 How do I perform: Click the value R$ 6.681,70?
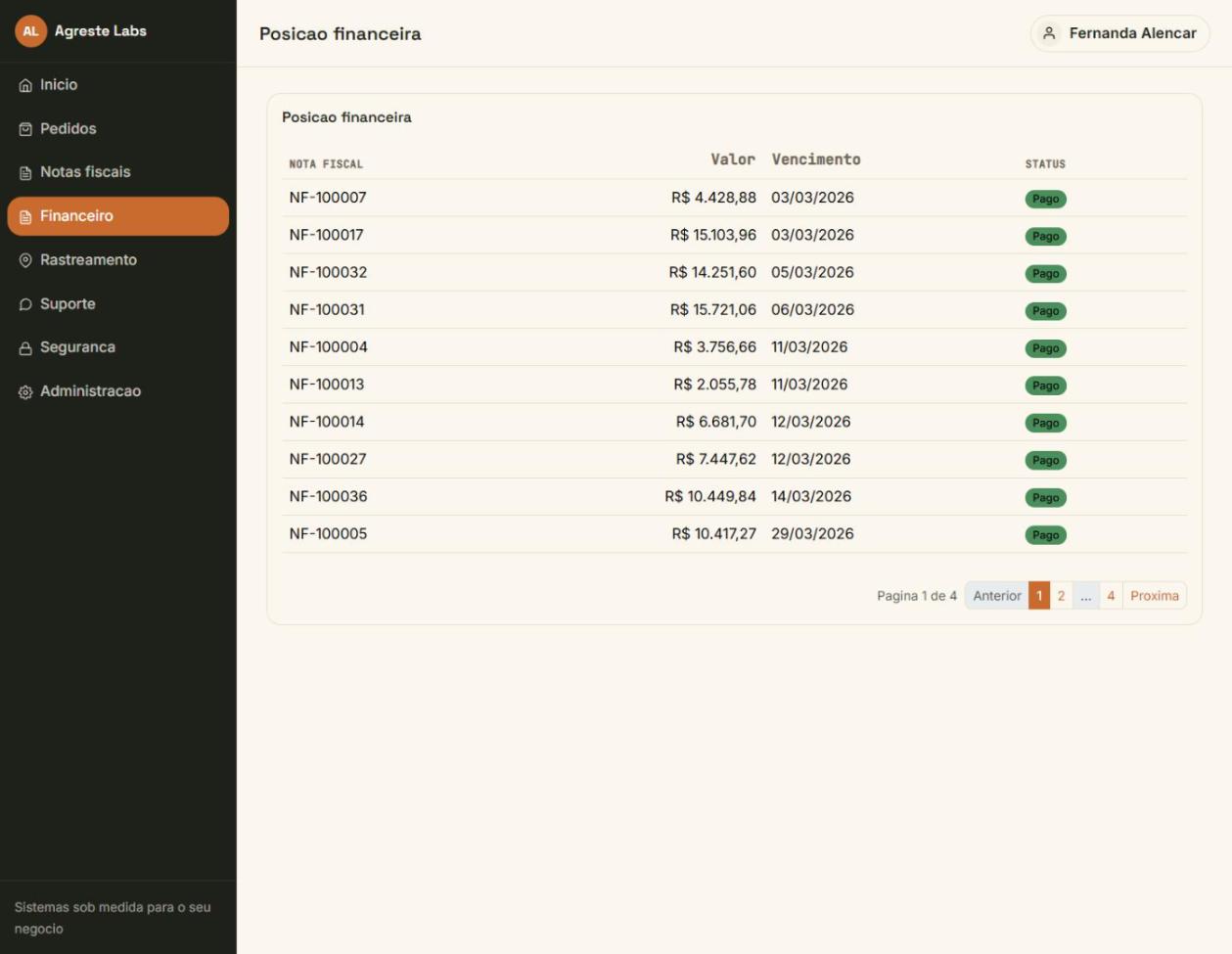pos(715,422)
